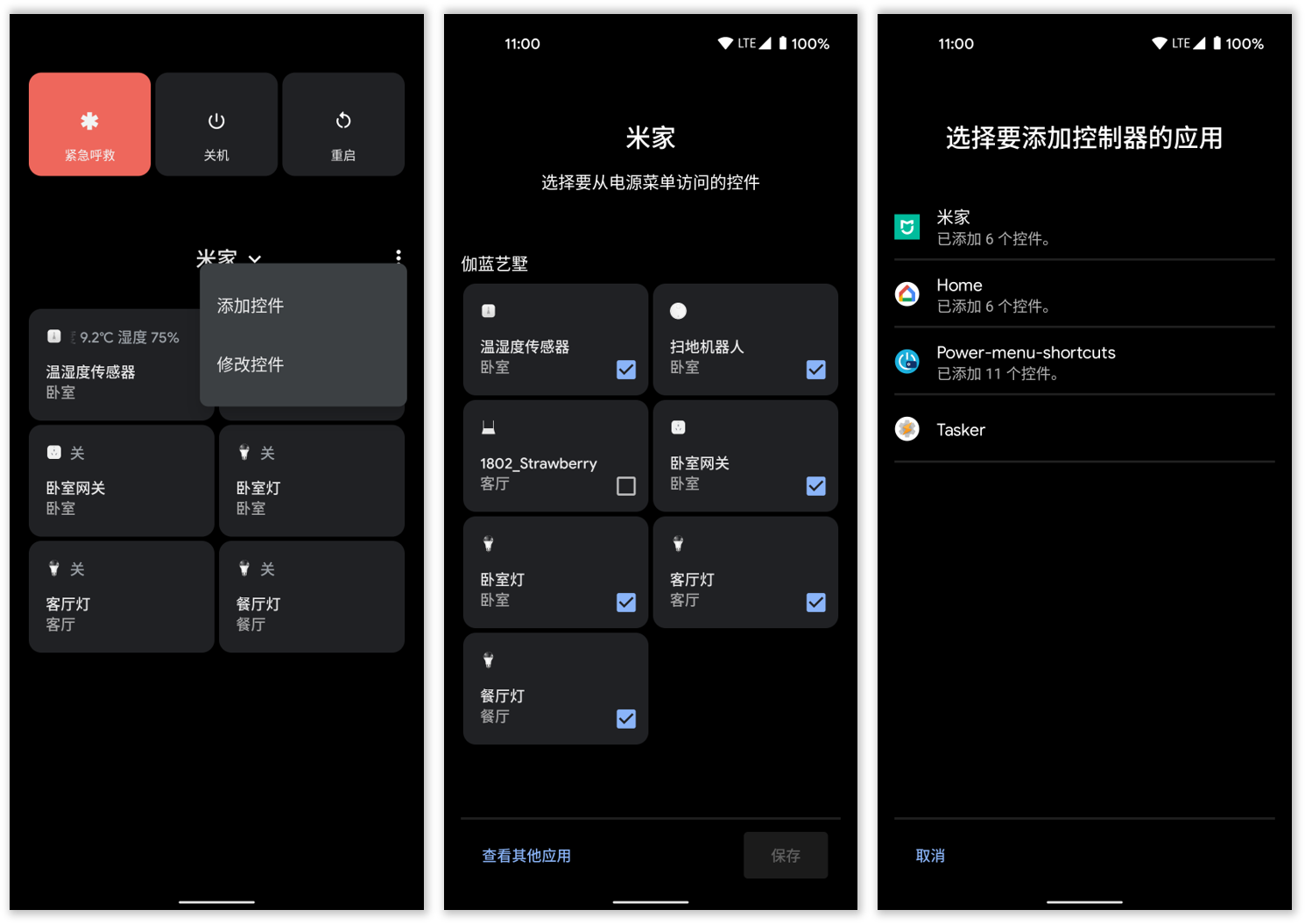Click the gateway icon on 卧室网关 selection card

[679, 427]
